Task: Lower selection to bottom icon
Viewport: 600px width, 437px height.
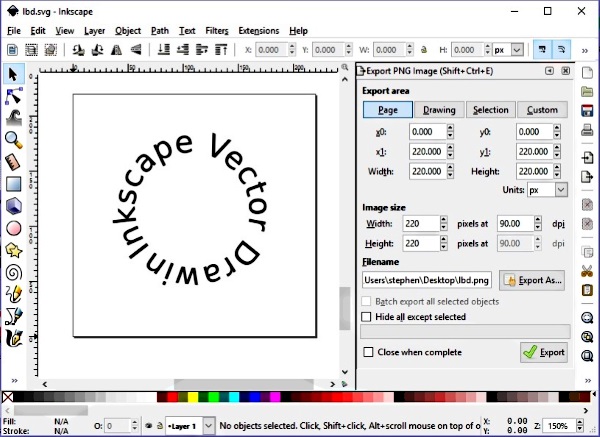Action: pyautogui.click(x=164, y=50)
